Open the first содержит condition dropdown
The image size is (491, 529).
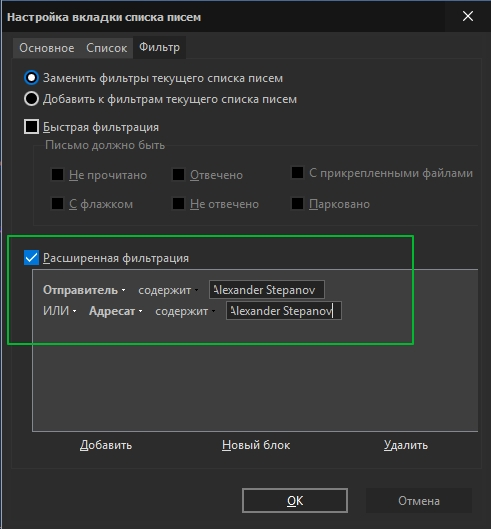pos(168,290)
